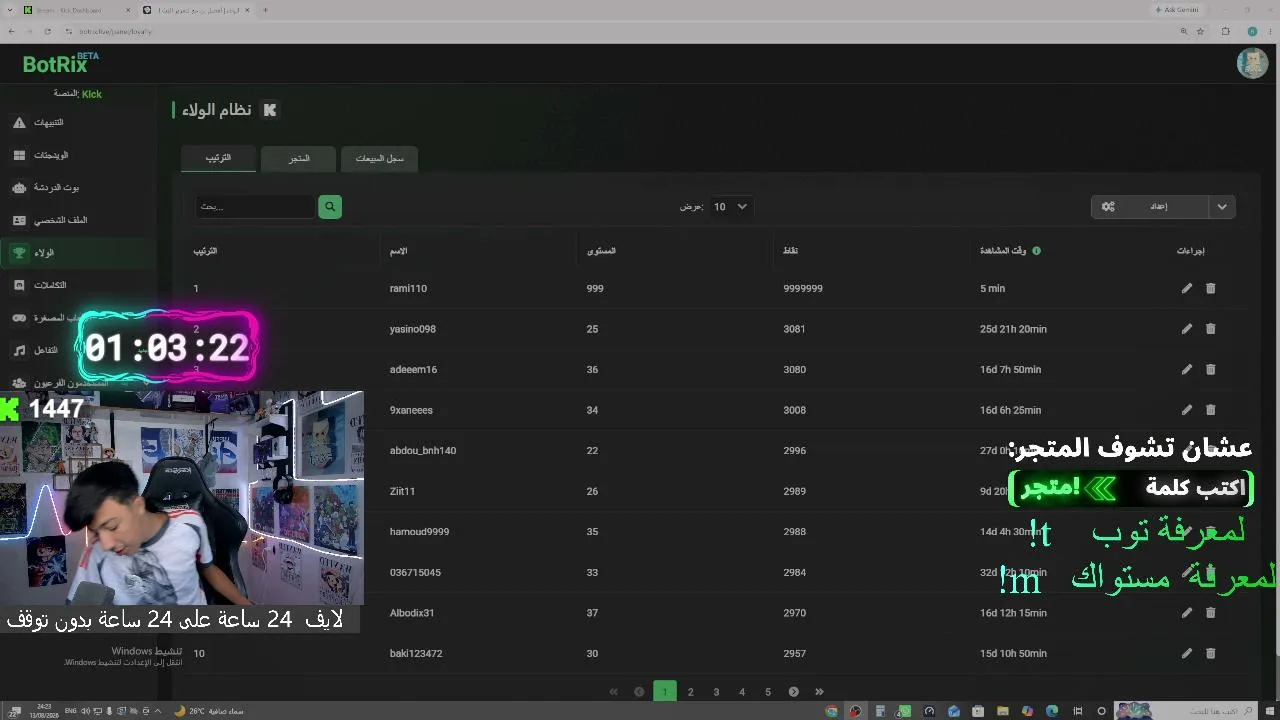This screenshot has height=720, width=1280.
Task: Delete the 9xaneees entry
Action: pos(1210,409)
